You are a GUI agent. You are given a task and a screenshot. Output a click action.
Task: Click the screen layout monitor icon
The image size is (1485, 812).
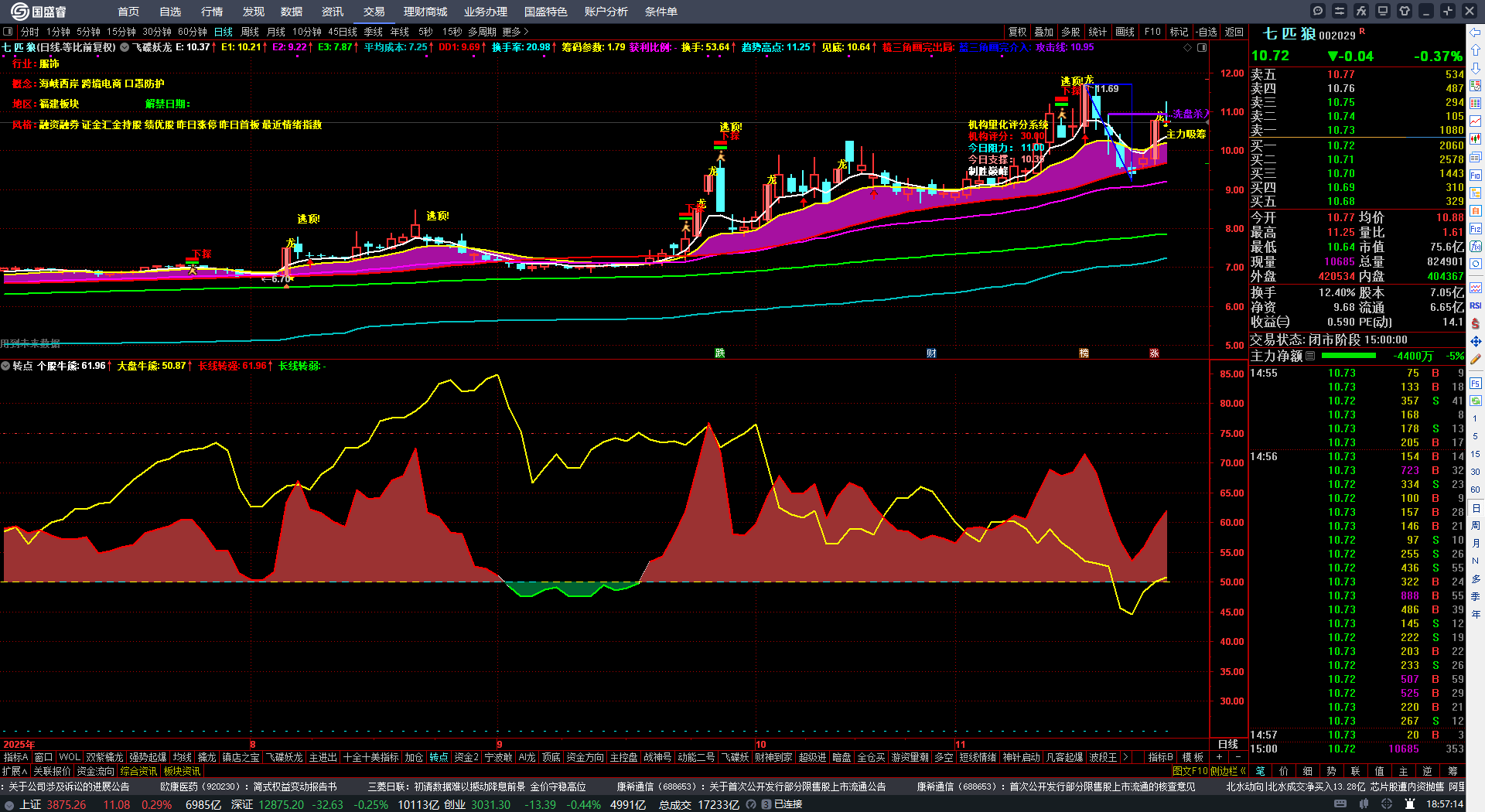pyautogui.click(x=1383, y=11)
